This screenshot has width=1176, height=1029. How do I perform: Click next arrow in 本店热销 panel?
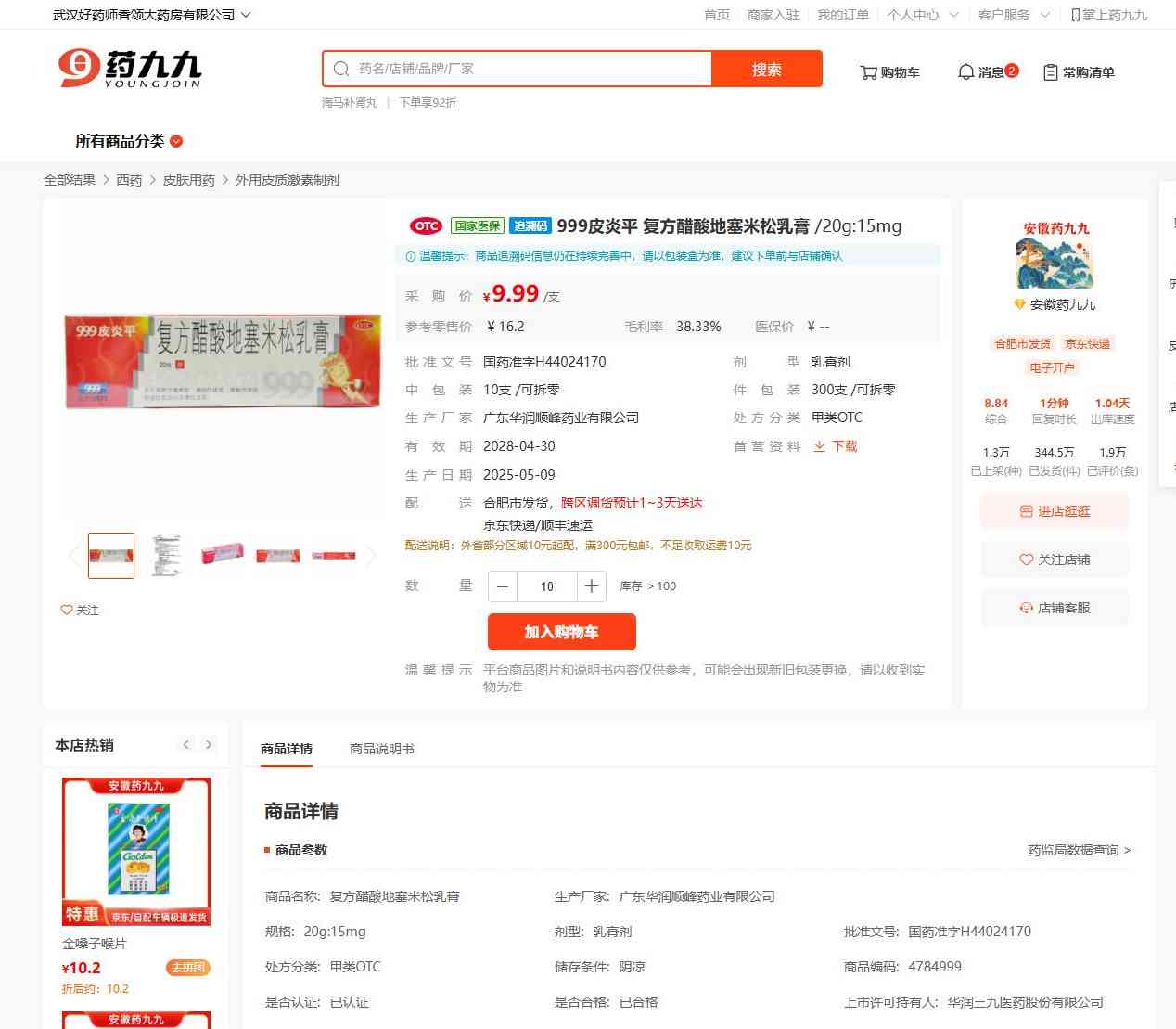coord(209,744)
